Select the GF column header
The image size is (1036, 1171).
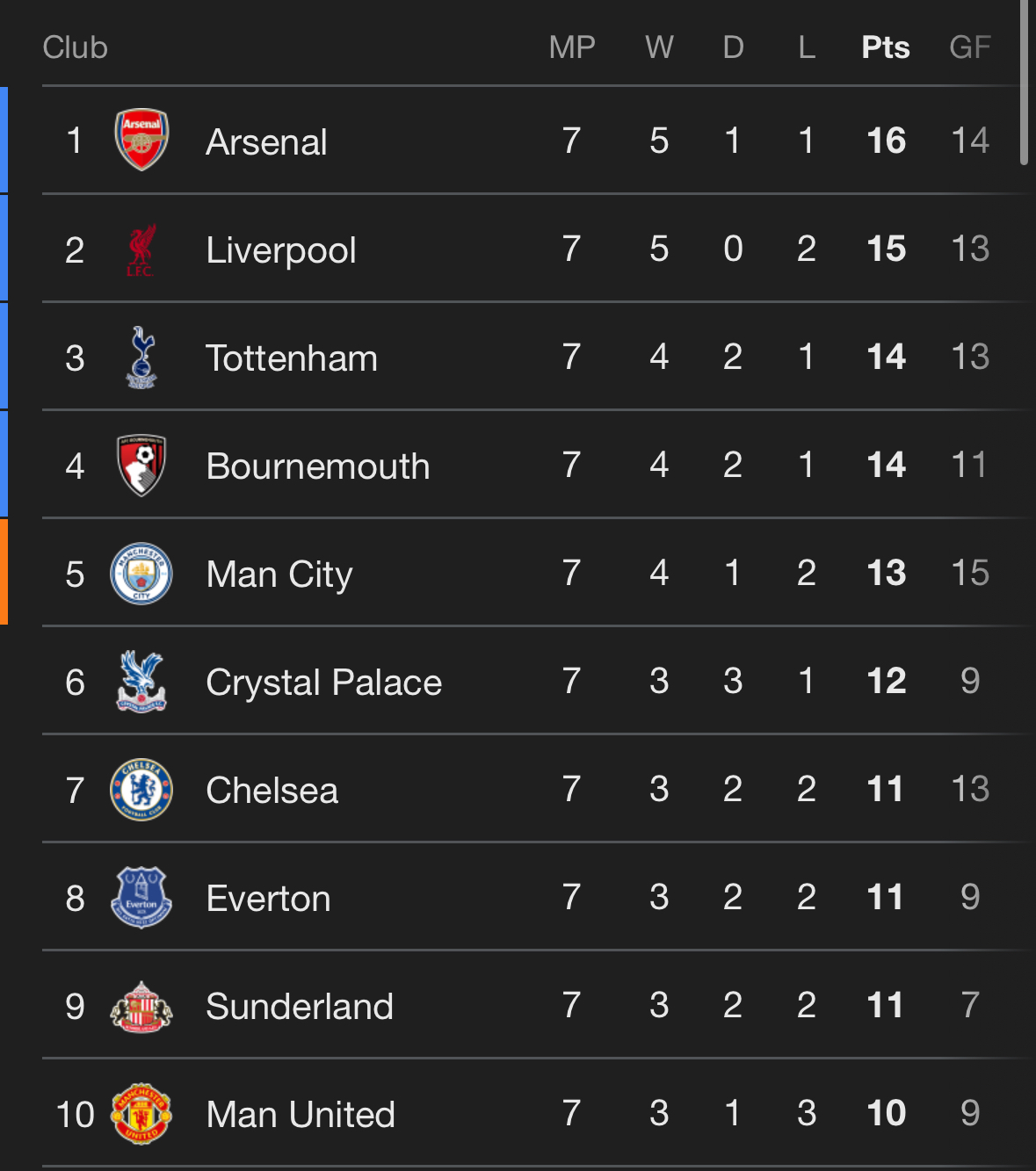pyautogui.click(x=969, y=47)
